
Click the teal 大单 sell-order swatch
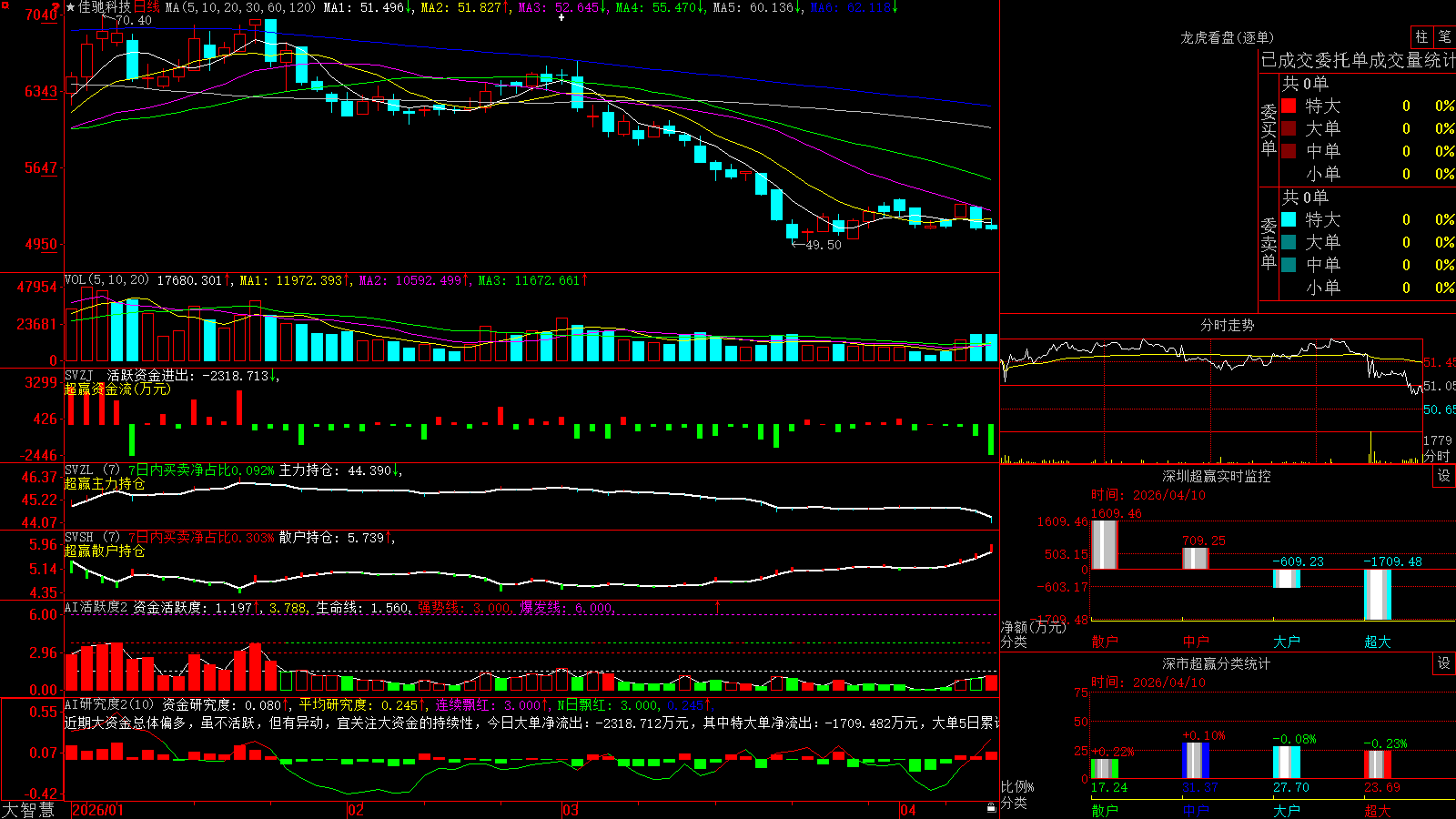(x=1289, y=242)
